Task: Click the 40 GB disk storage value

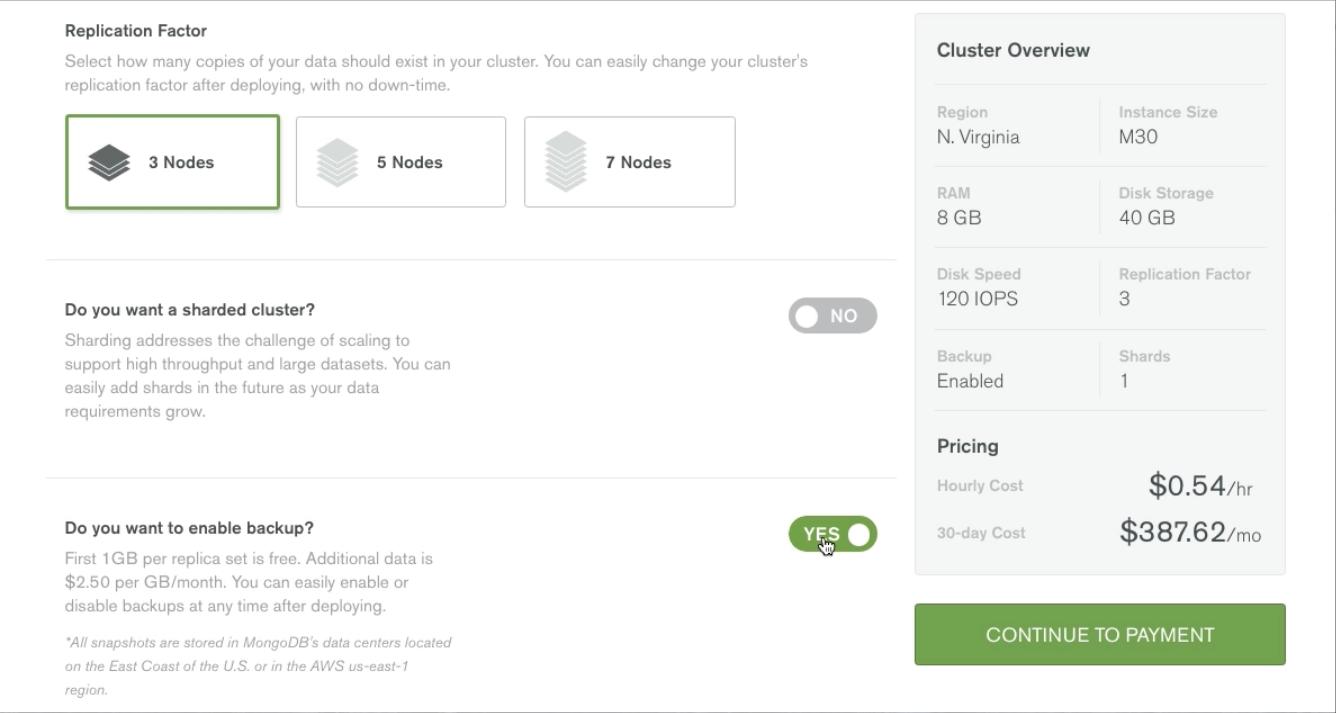Action: (1147, 218)
